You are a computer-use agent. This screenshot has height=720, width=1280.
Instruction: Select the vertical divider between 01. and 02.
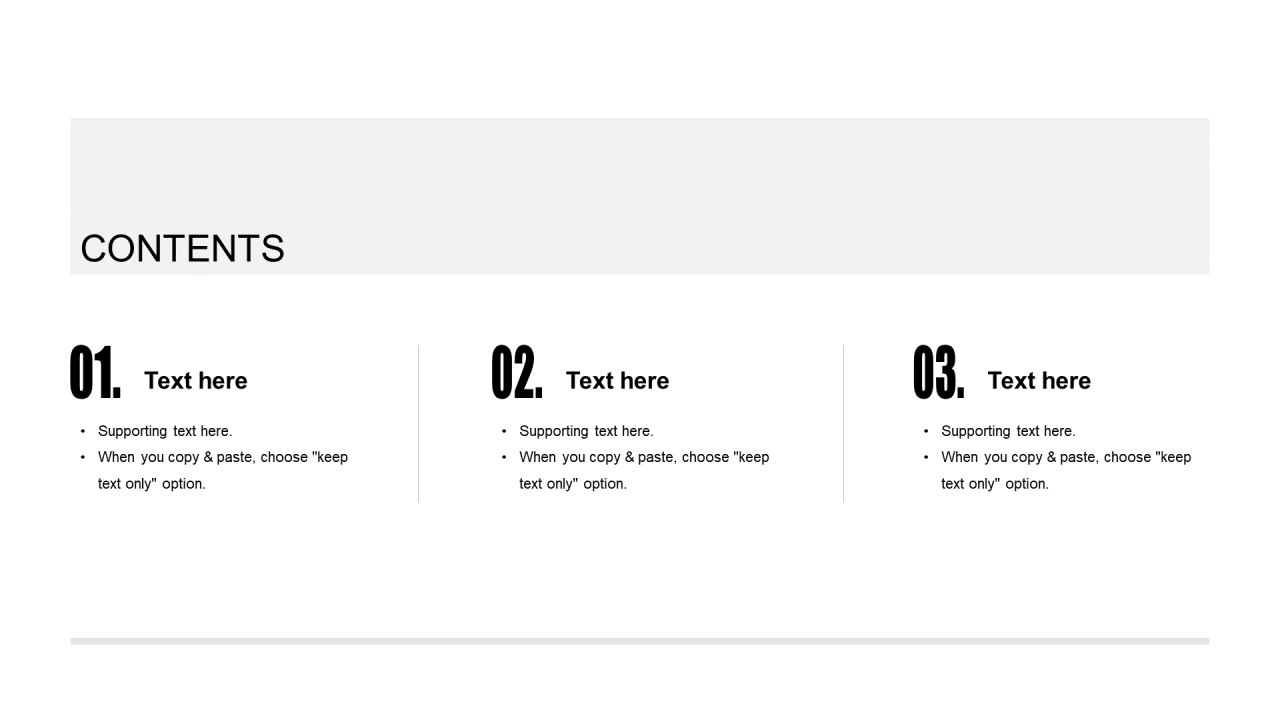tap(418, 423)
